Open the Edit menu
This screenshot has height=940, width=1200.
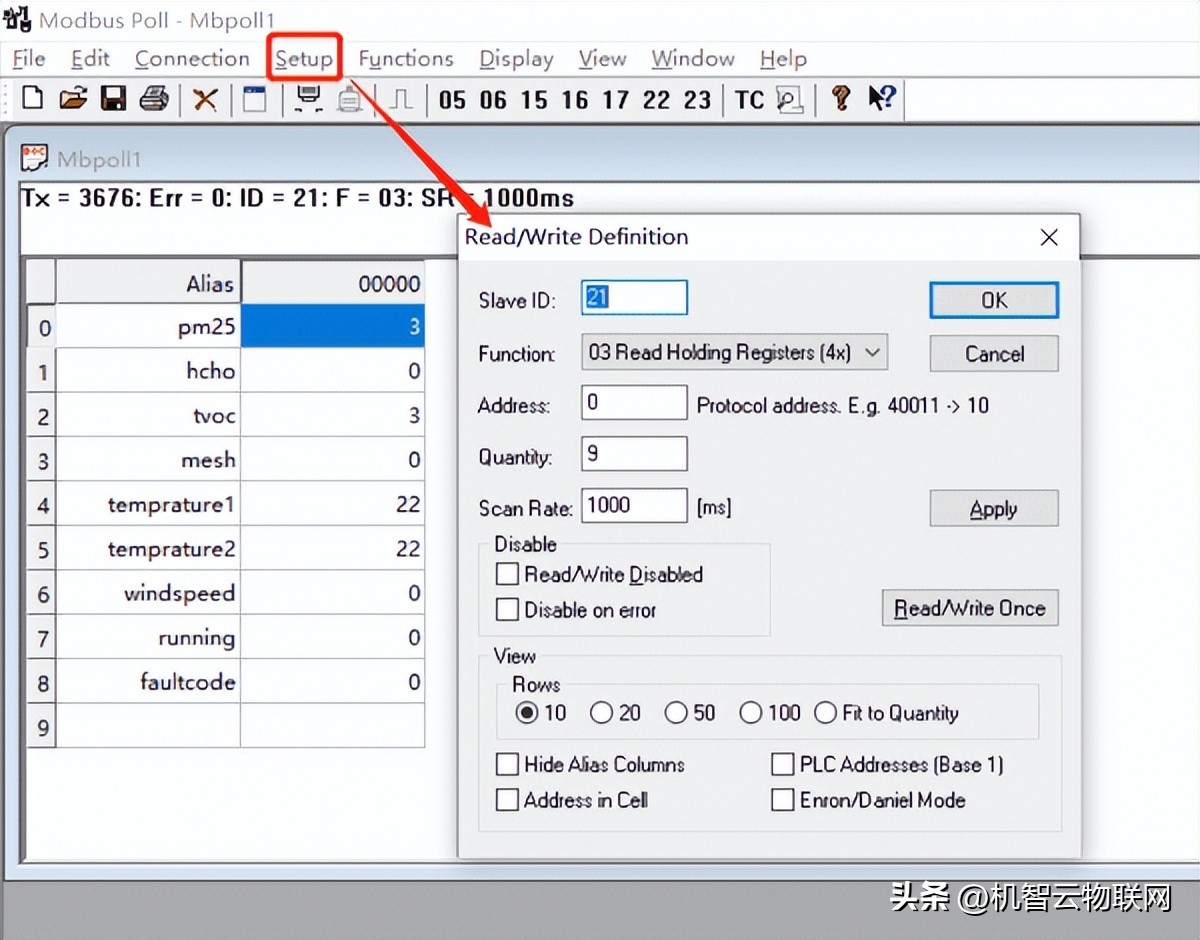[90, 59]
